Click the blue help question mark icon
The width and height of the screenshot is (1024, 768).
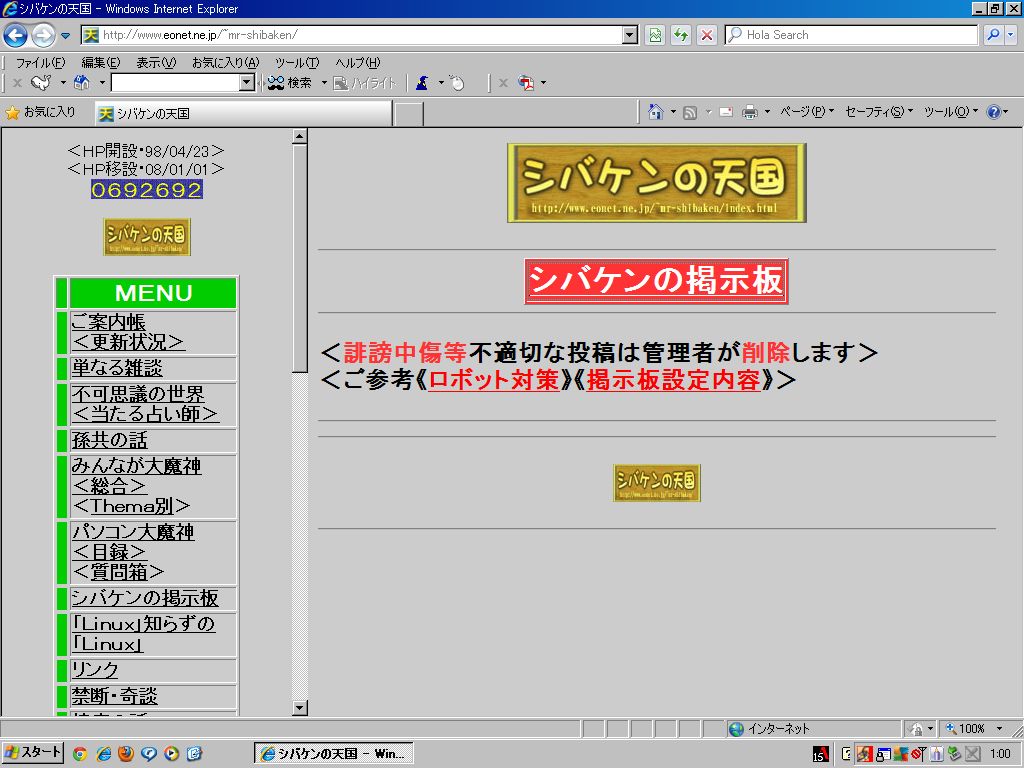tap(994, 112)
